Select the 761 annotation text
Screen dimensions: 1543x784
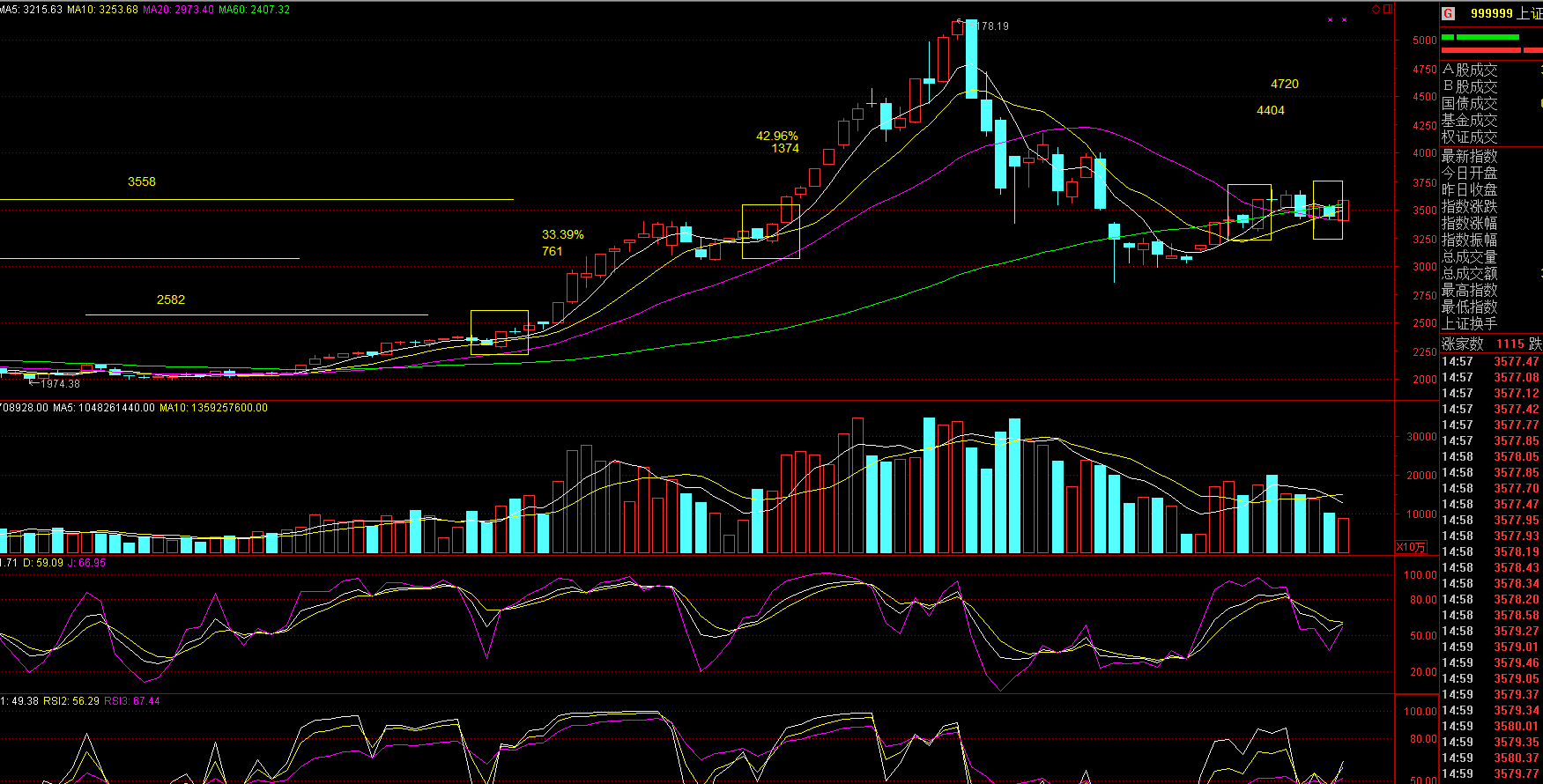(553, 251)
